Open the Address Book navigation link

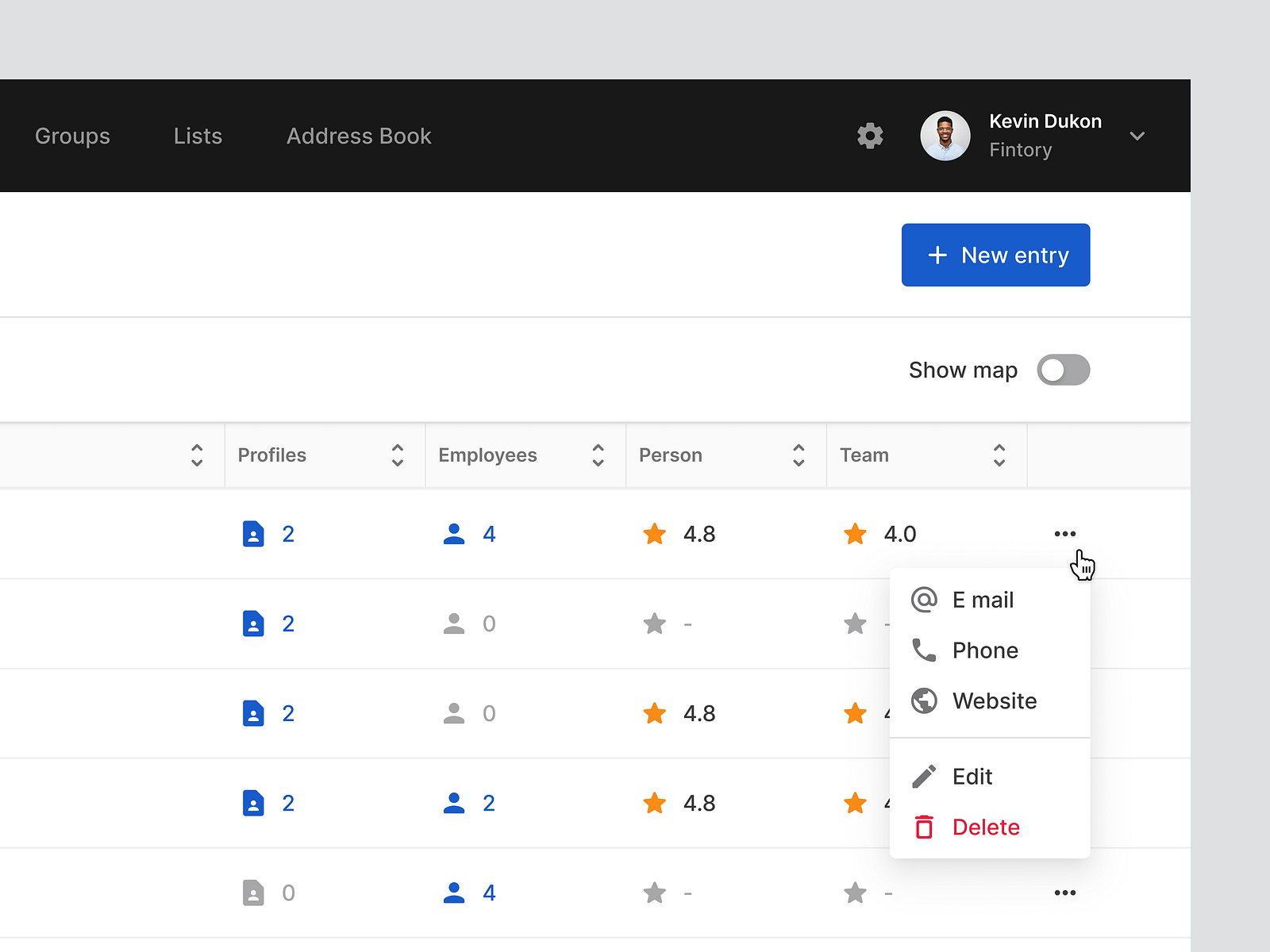(x=359, y=136)
